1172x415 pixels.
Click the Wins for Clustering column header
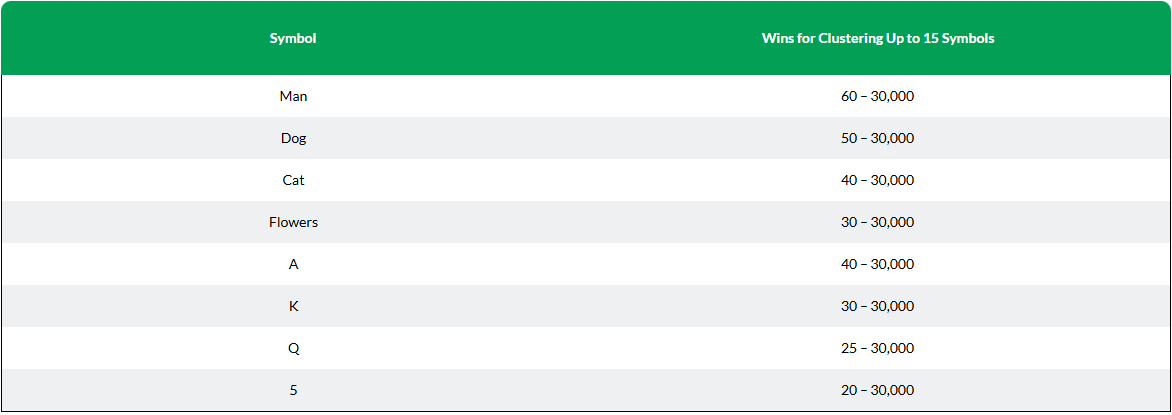[878, 38]
